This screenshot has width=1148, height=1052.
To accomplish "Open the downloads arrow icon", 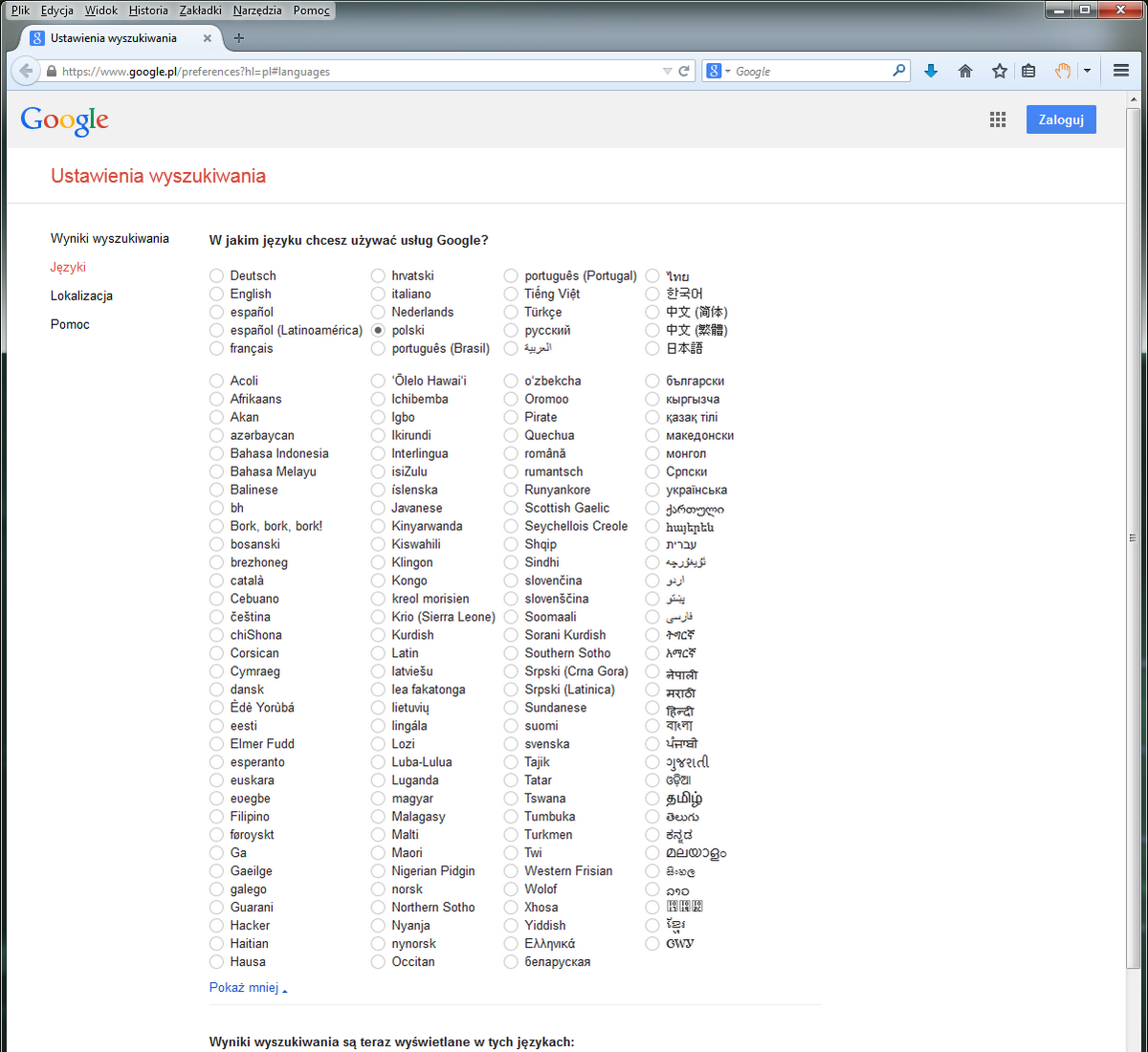I will [931, 71].
